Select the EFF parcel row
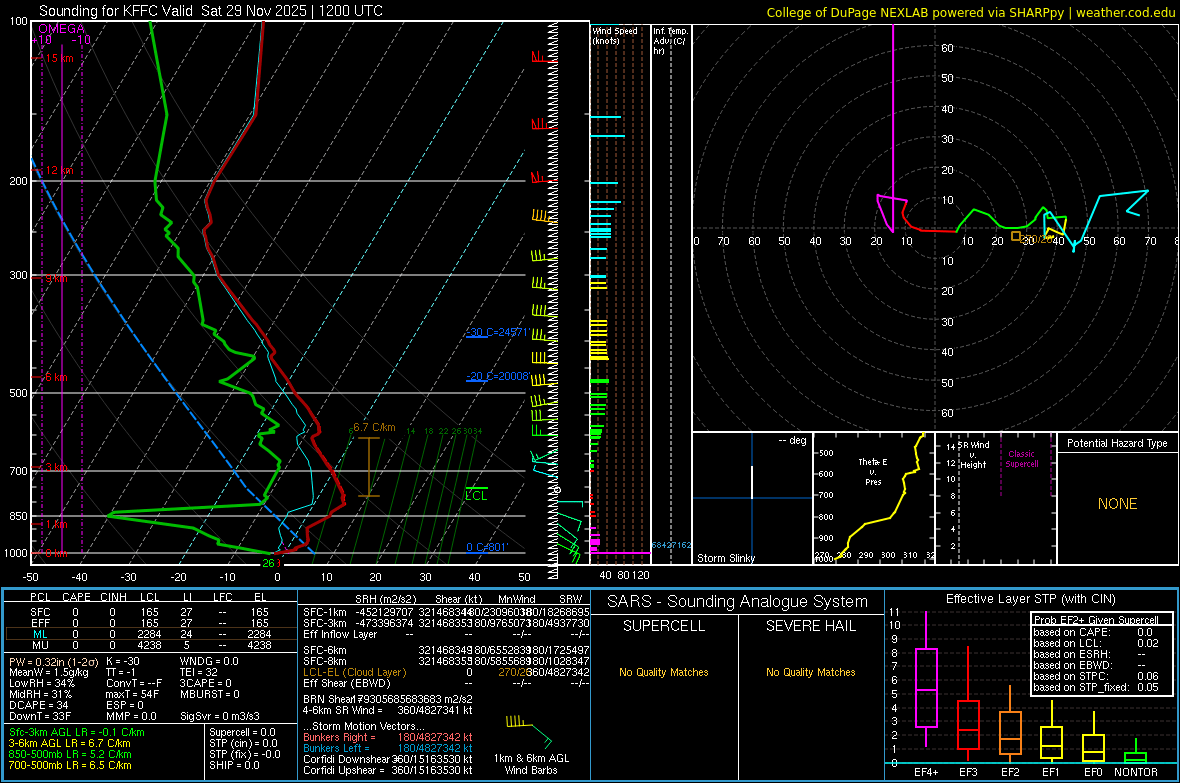Screen dimensions: 1180x783 tap(151, 623)
